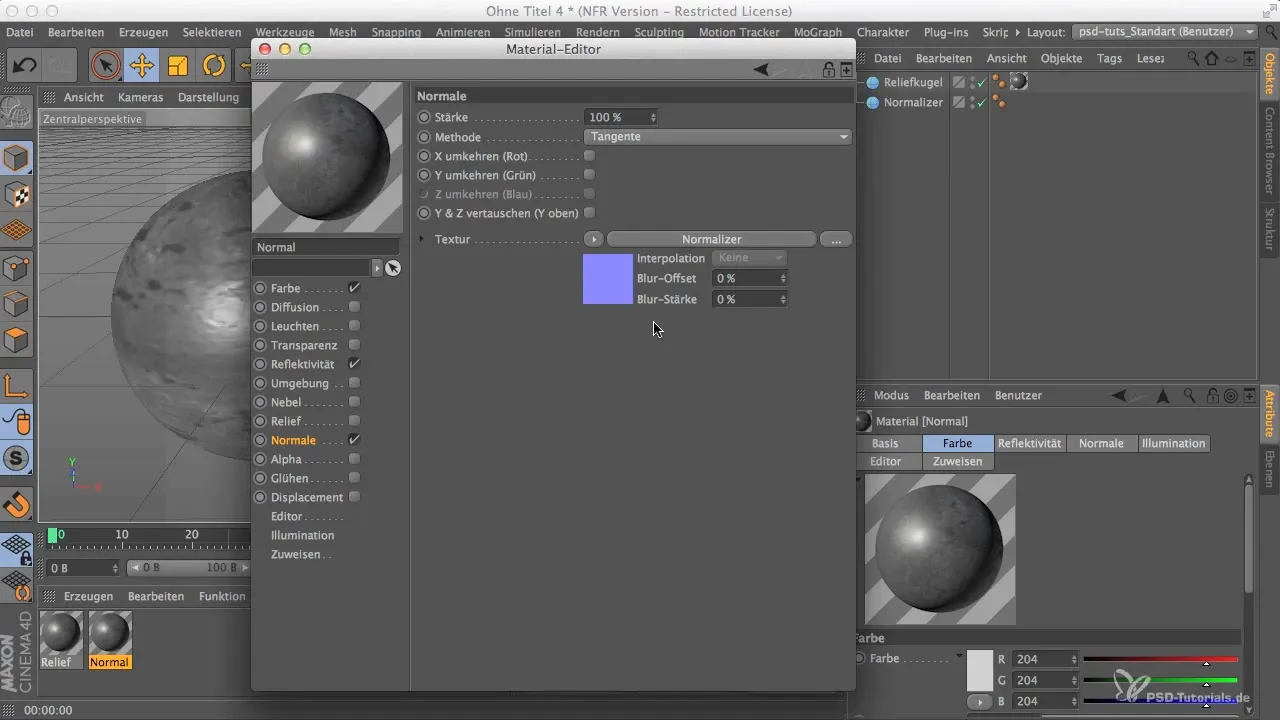Expand the Farbe color mode triangle
This screenshot has height=720, width=1280.
pos(960,657)
